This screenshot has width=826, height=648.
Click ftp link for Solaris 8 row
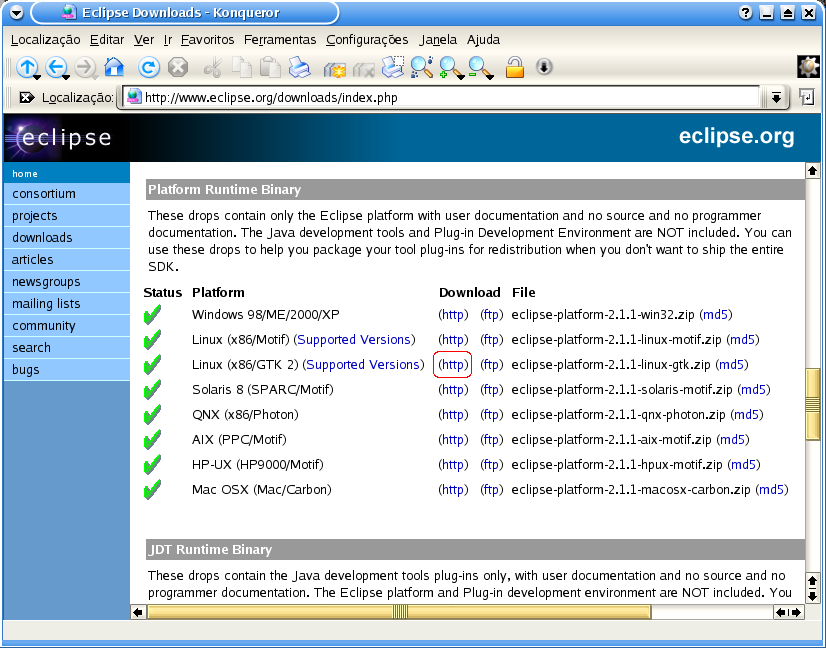coord(491,390)
